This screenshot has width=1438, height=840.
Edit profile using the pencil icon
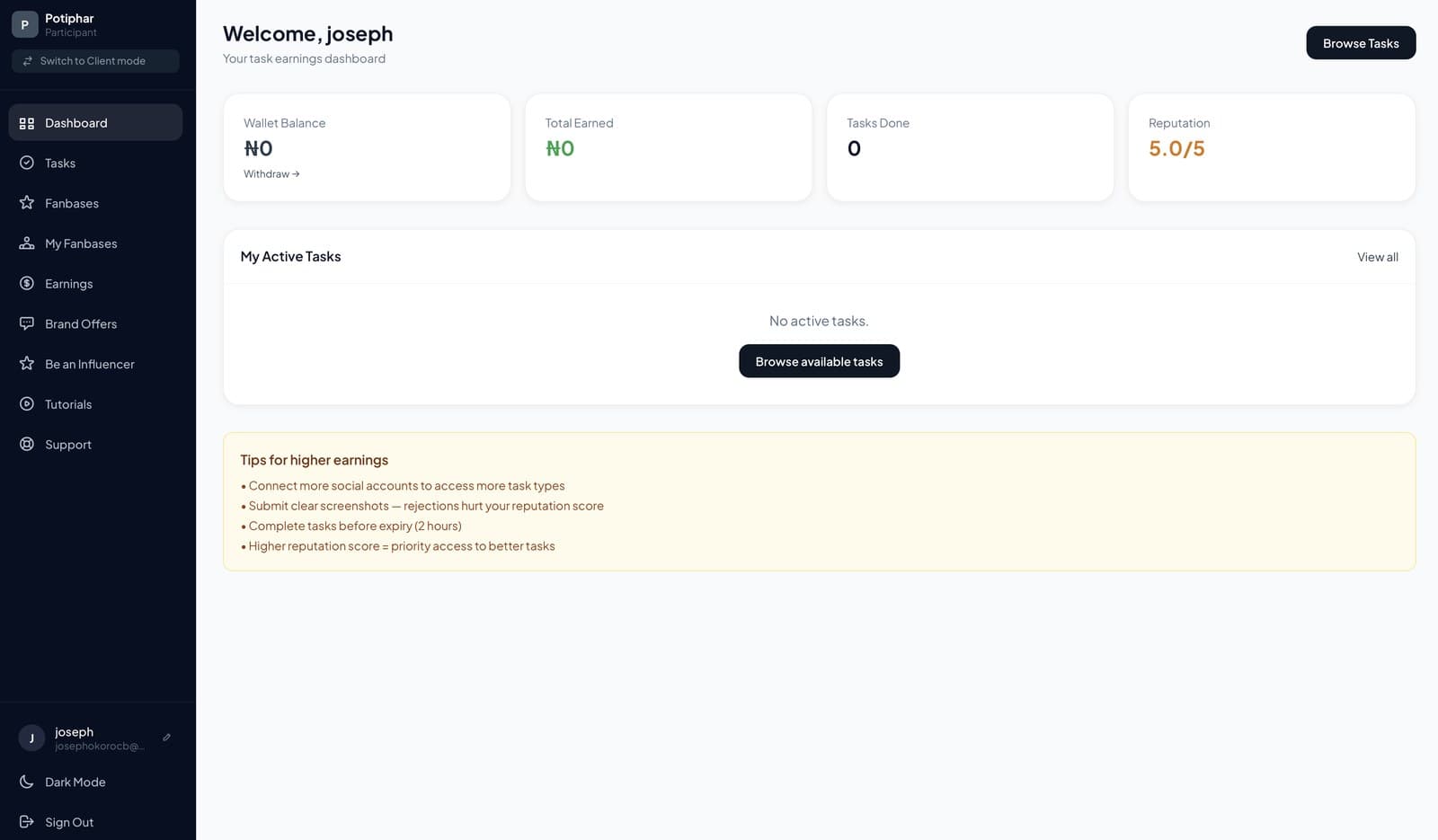pos(166,738)
